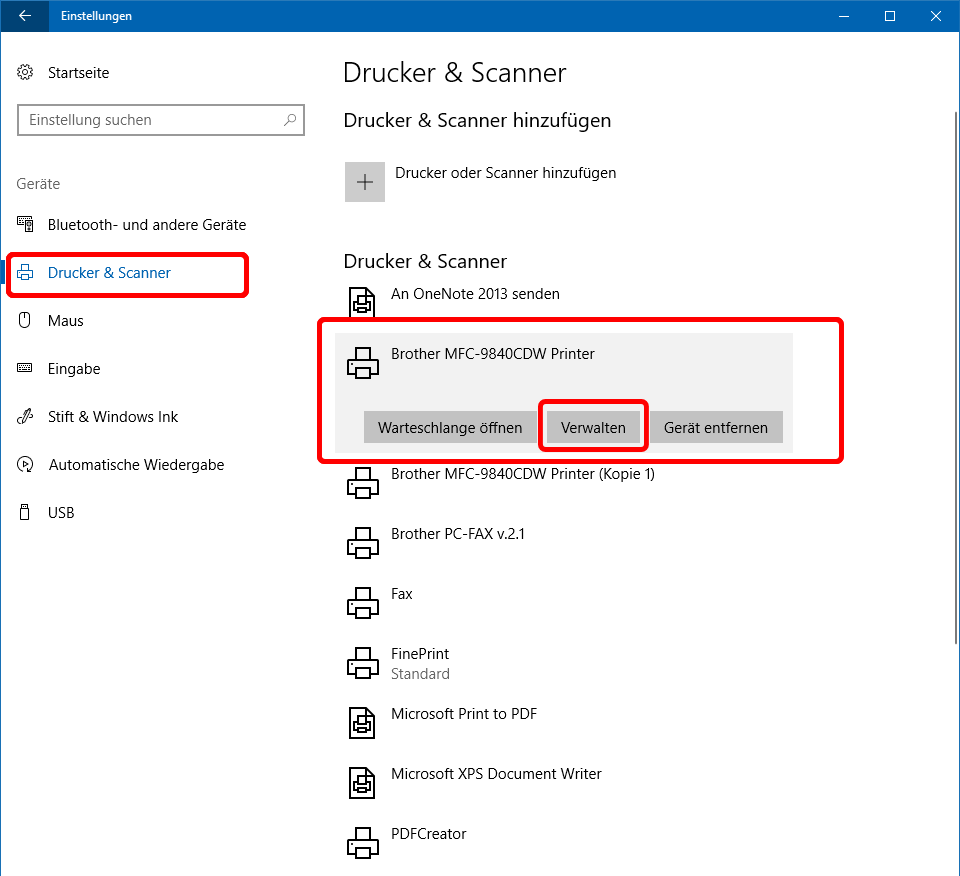Open Startseite via the gear icon
Screen dimensions: 960x876
point(26,73)
